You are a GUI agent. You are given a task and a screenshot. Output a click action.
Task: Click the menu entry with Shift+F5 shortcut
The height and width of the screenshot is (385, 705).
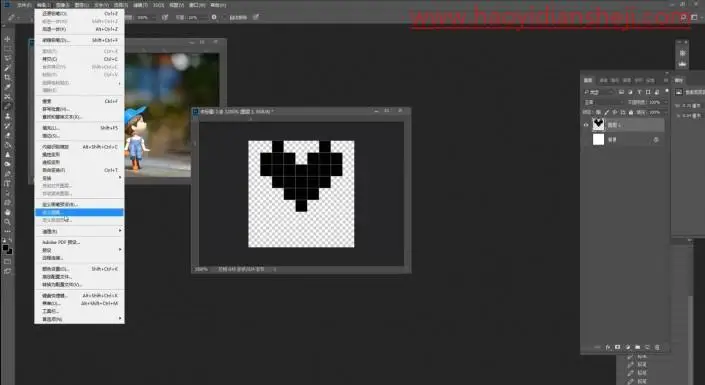(x=79, y=128)
